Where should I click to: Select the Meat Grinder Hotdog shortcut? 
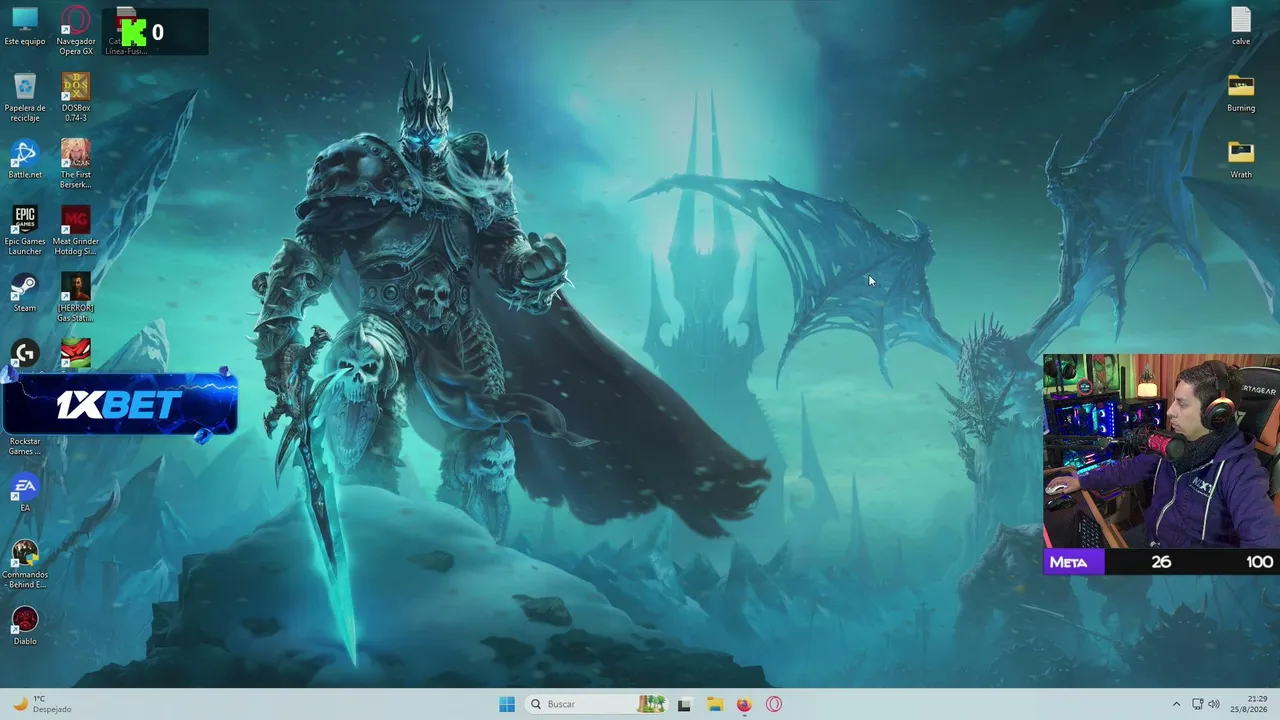tap(76, 231)
